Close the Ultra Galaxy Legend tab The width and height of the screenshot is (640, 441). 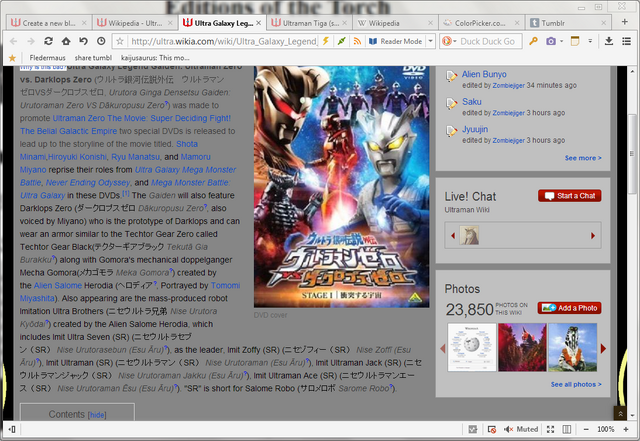coord(258,23)
